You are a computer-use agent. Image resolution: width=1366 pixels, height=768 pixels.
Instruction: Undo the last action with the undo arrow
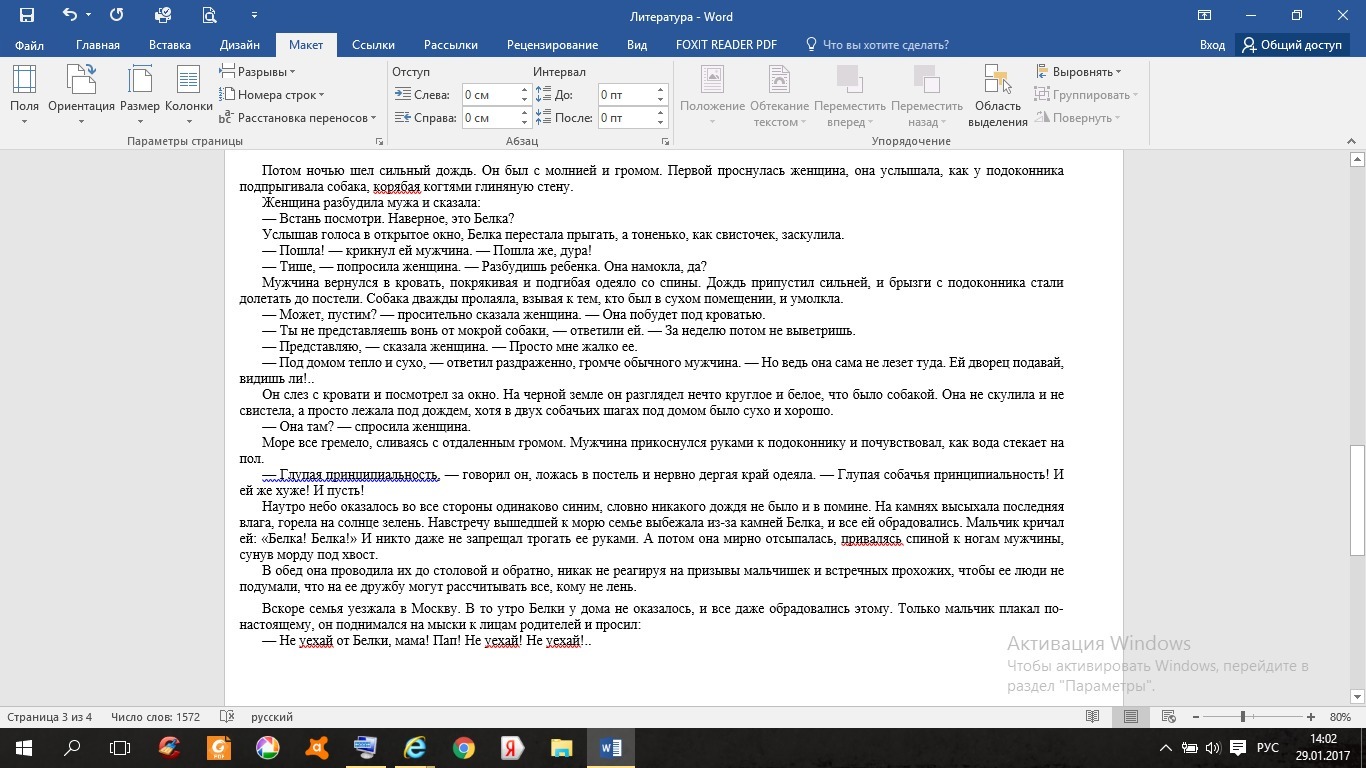69,16
